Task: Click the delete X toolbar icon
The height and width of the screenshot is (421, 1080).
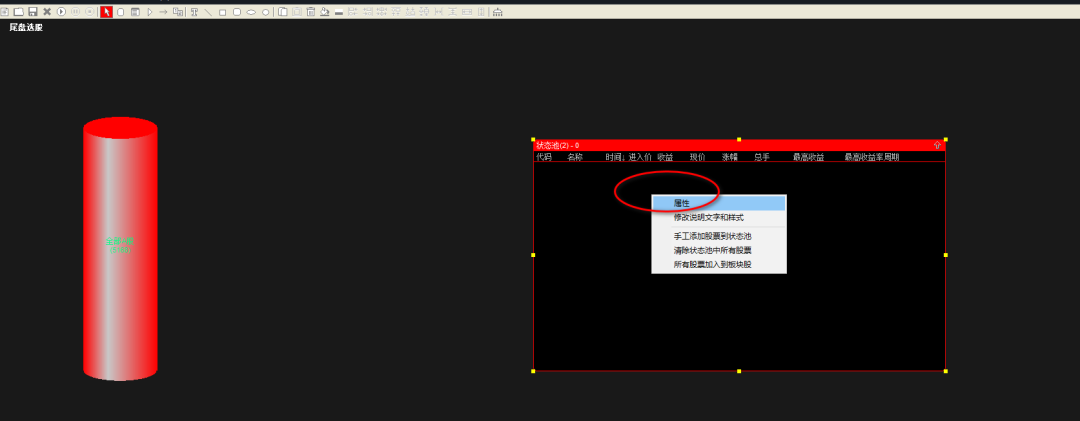Action: [47, 12]
